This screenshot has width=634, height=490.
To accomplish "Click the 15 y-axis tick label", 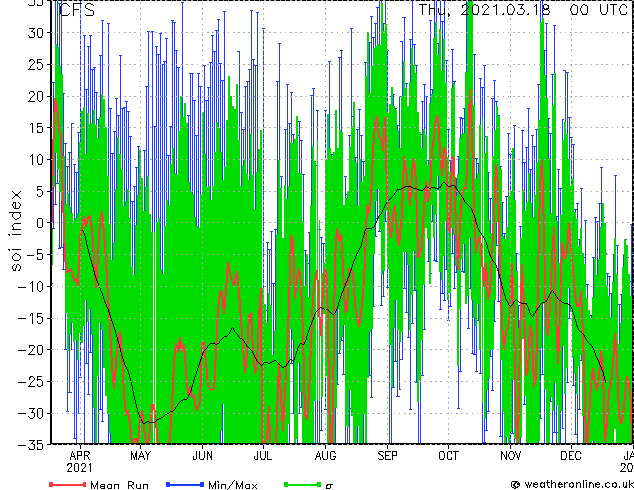I will tap(36, 128).
